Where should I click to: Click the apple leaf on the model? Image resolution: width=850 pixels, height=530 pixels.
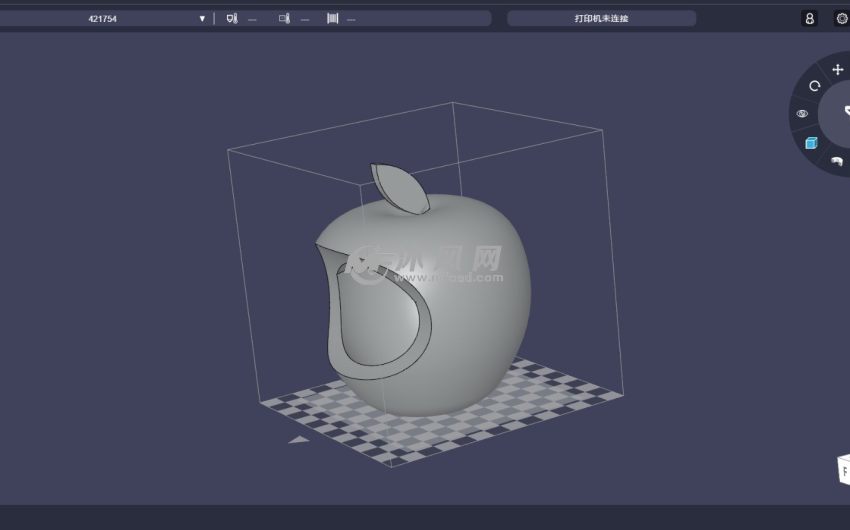(399, 187)
